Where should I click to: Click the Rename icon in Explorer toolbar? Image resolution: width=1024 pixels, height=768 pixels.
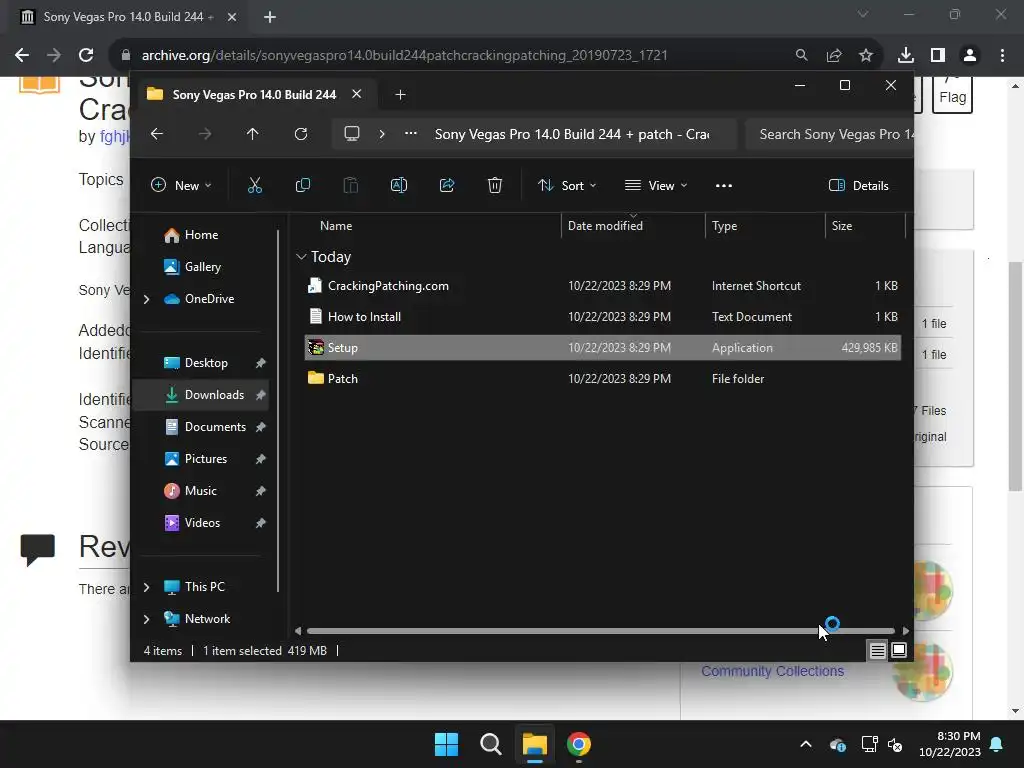398,185
